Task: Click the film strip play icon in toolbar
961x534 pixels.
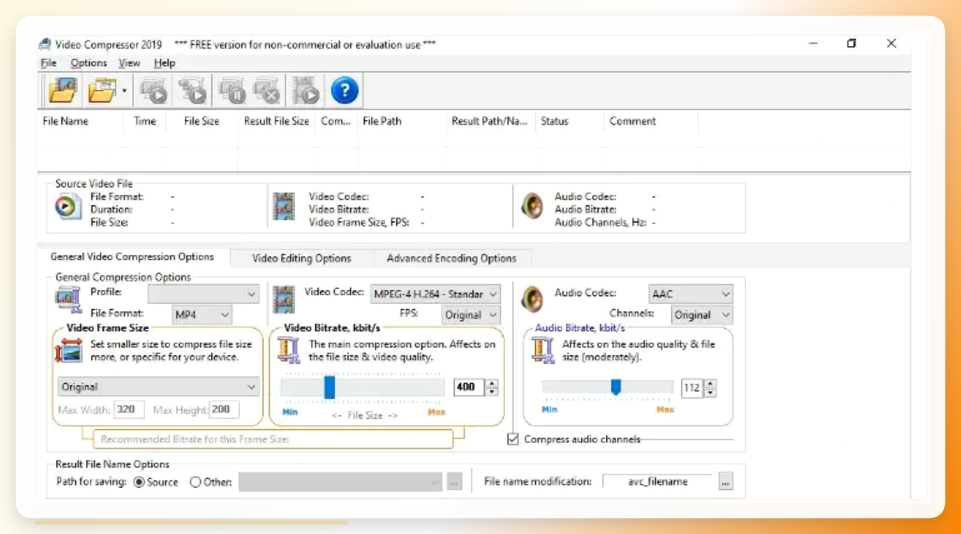Action: click(306, 91)
